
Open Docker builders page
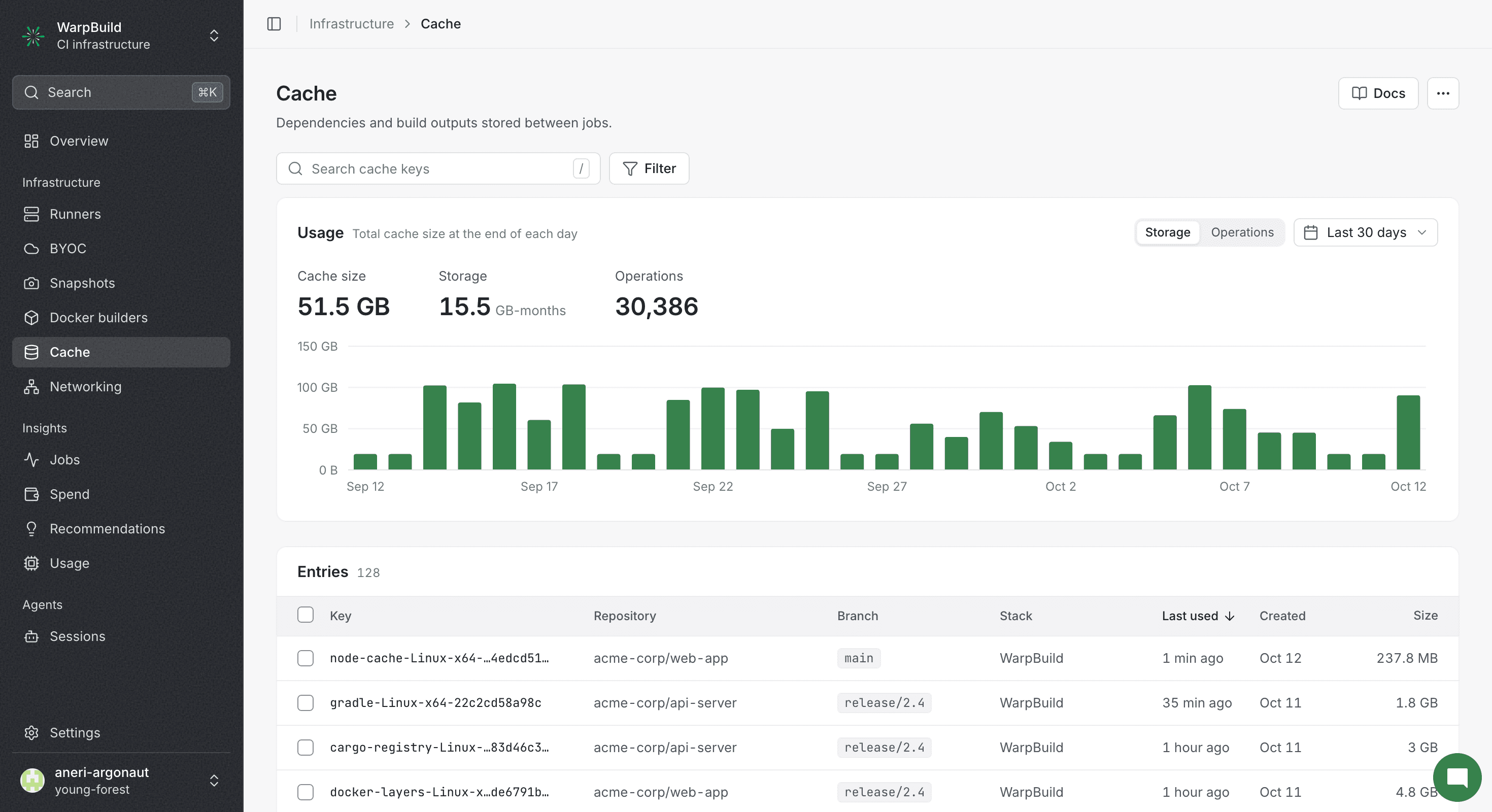(121, 317)
